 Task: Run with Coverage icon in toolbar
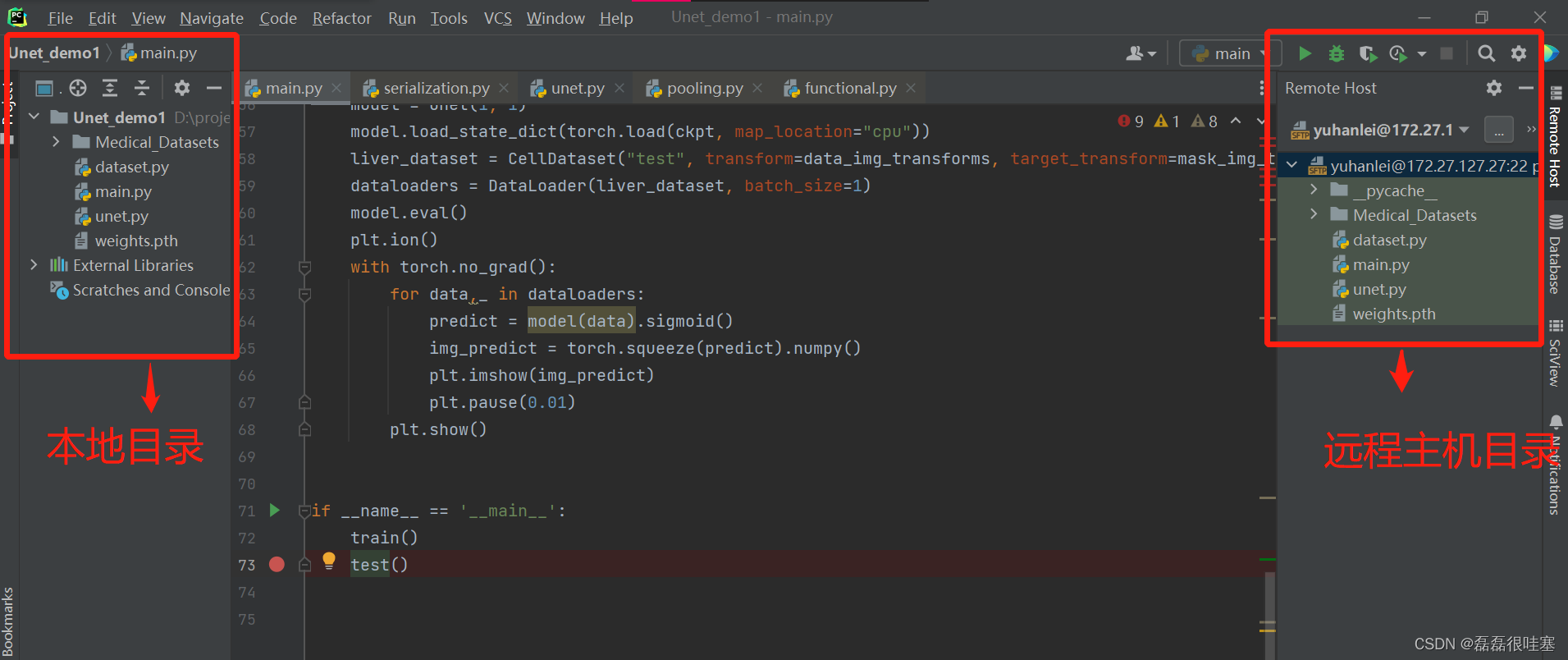pos(1368,53)
